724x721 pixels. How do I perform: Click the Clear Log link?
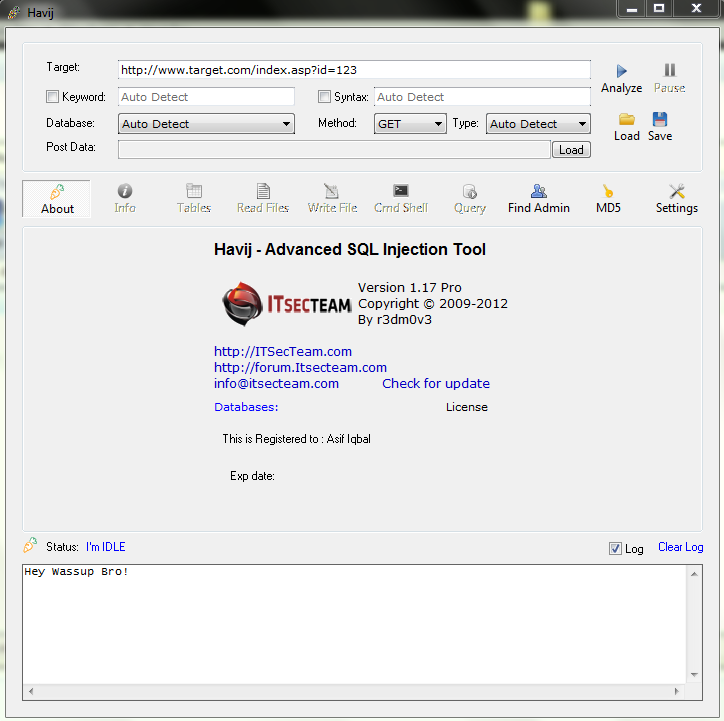tap(681, 547)
